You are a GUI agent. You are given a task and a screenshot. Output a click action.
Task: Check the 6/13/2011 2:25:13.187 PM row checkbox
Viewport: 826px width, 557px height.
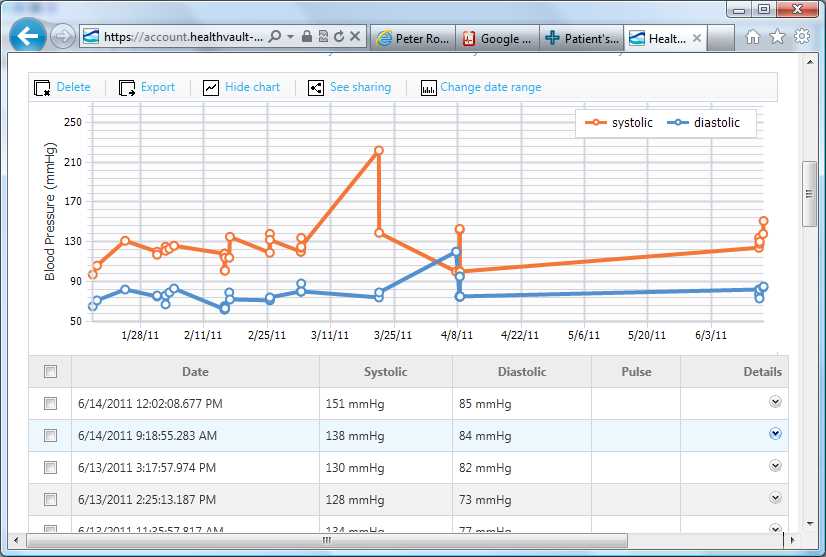[51, 499]
